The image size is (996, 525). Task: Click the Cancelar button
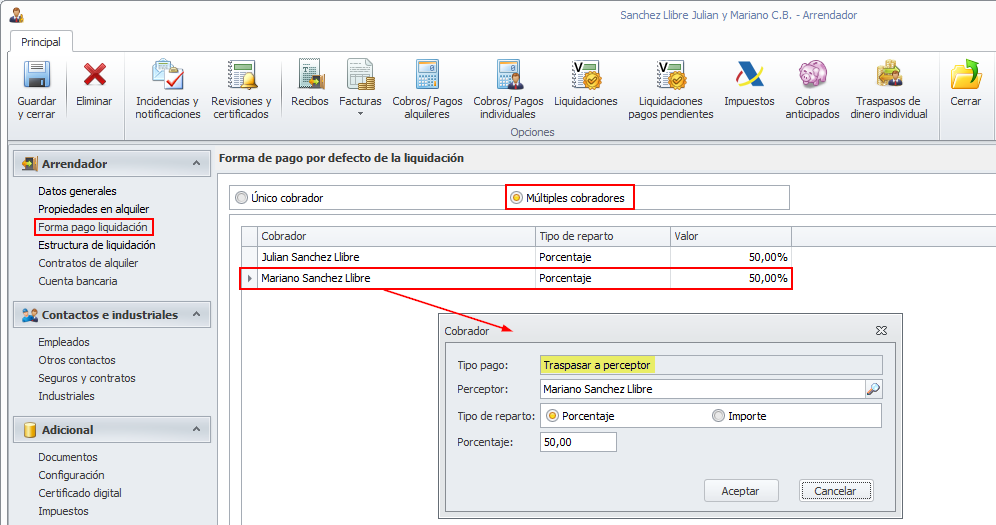(x=835, y=491)
